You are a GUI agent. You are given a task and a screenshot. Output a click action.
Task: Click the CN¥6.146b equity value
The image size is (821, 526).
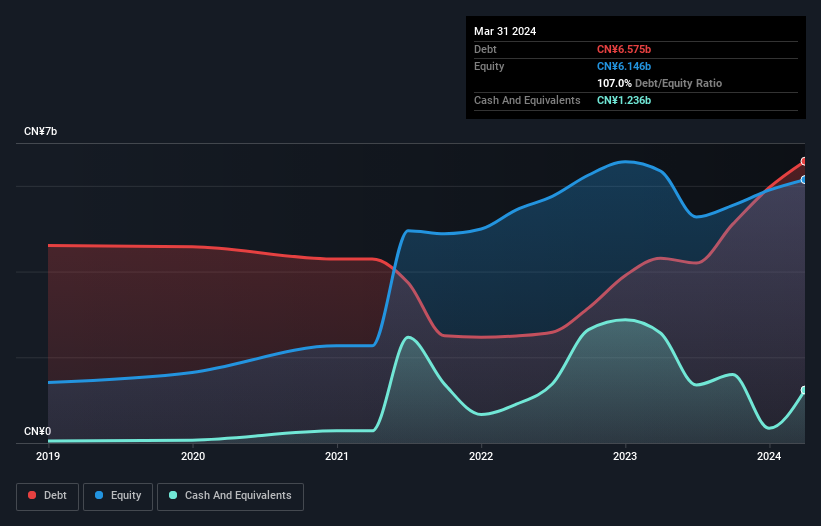pos(624,66)
